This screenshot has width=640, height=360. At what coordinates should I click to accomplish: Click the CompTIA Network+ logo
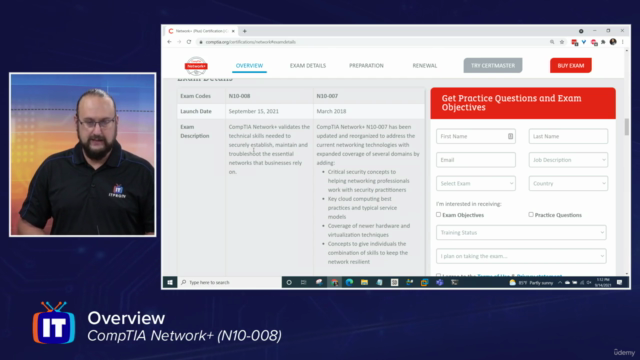click(196, 66)
